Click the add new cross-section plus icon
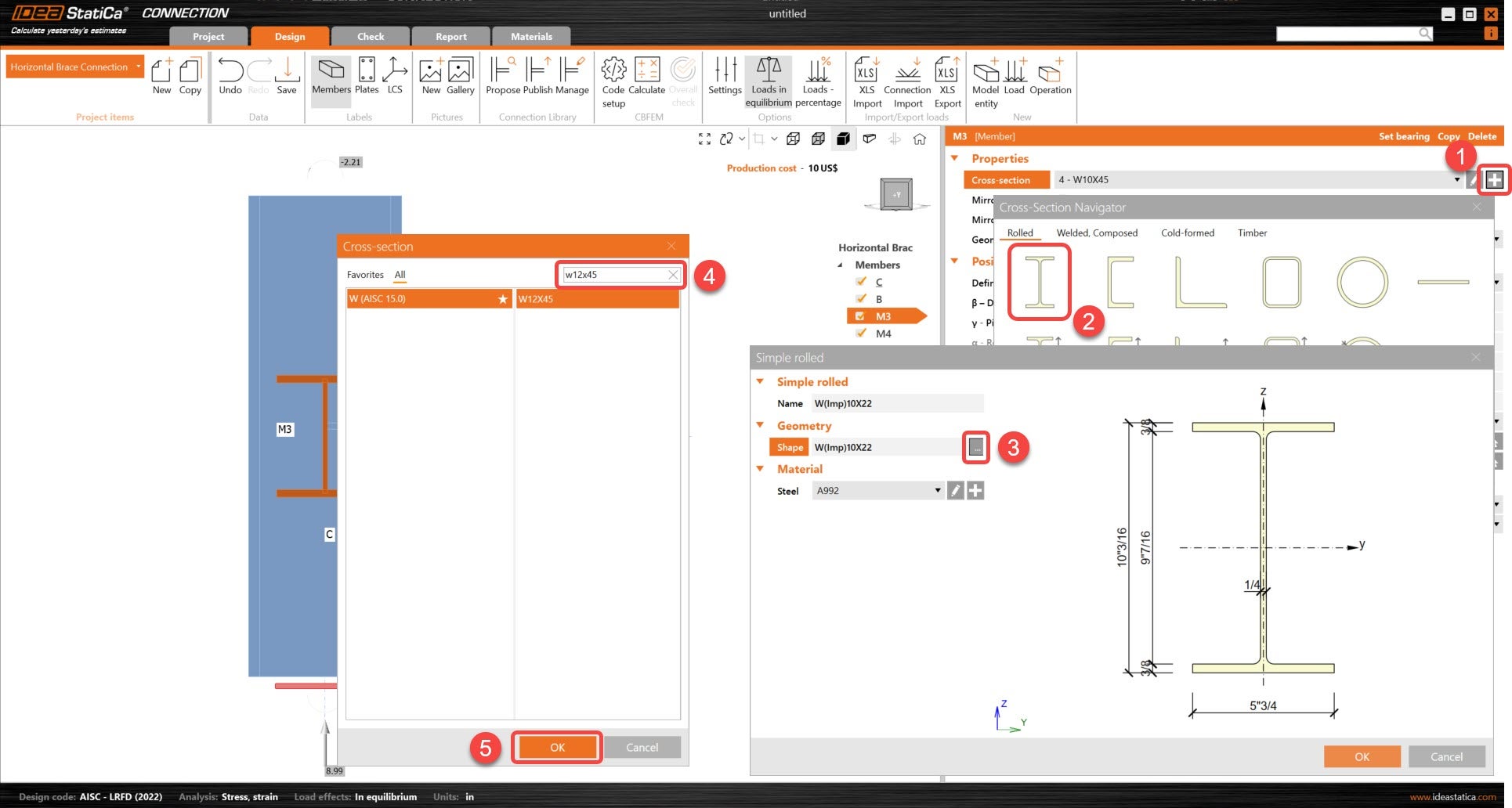1512x808 pixels. click(1494, 180)
